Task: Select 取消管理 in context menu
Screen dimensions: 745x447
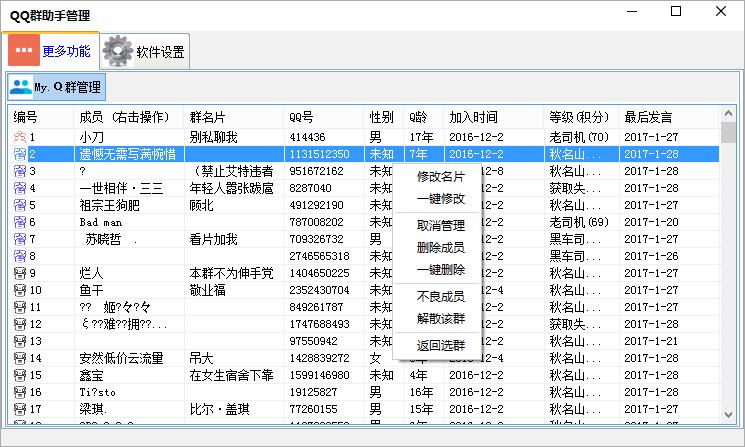Action: (440, 225)
